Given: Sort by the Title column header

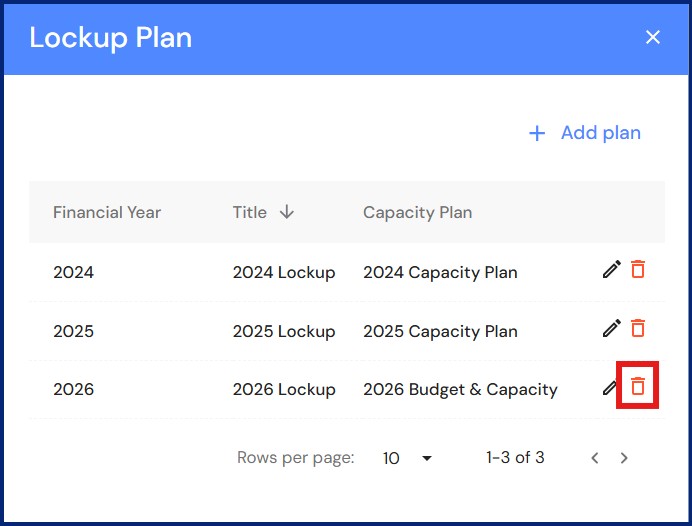Looking at the screenshot, I should [x=250, y=212].
